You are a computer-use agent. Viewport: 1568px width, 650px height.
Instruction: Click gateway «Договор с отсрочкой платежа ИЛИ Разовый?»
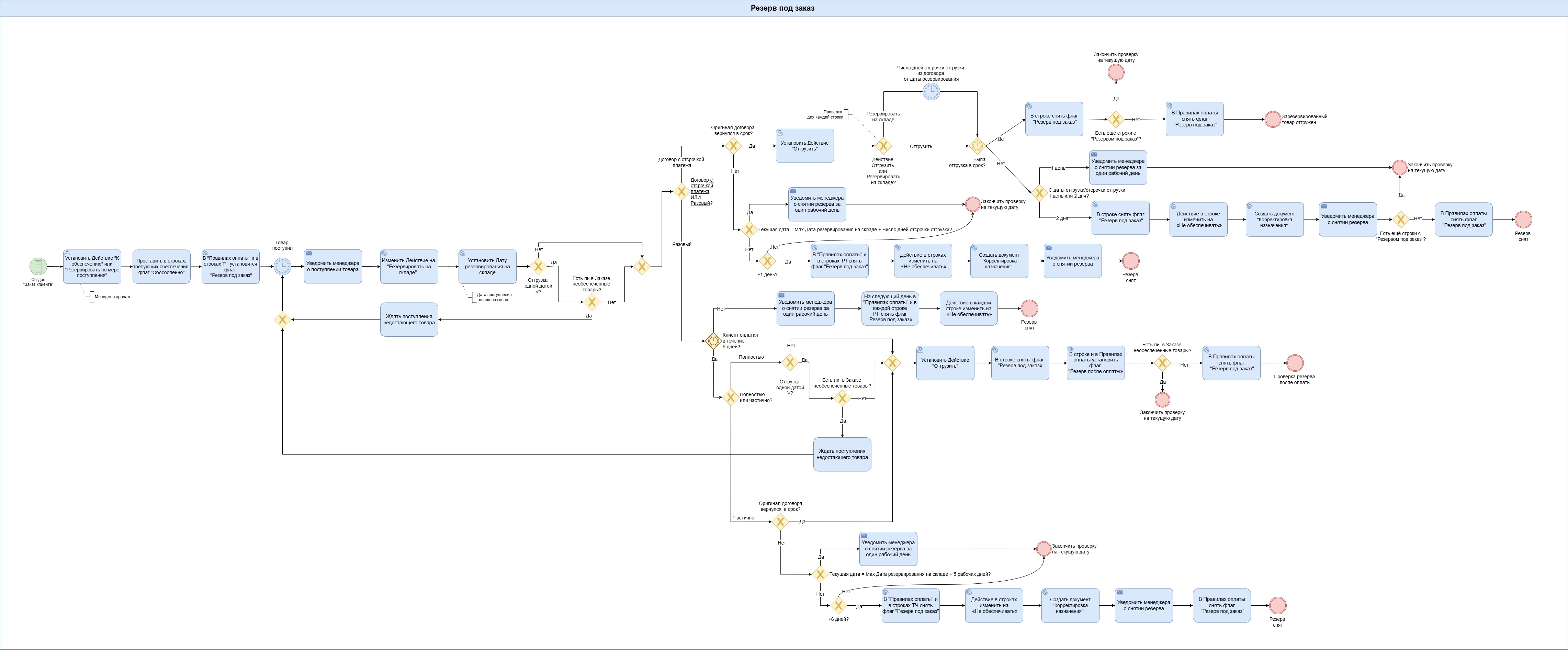pyautogui.click(x=681, y=192)
